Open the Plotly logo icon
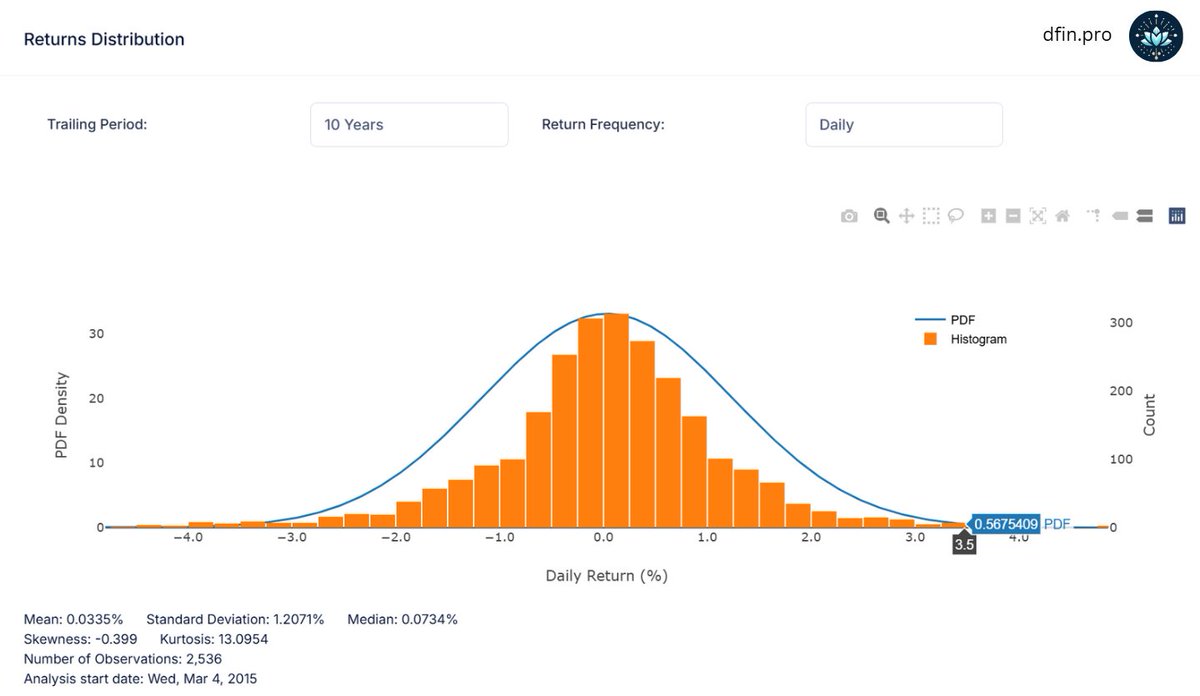The width and height of the screenshot is (1200, 696). 1177,216
